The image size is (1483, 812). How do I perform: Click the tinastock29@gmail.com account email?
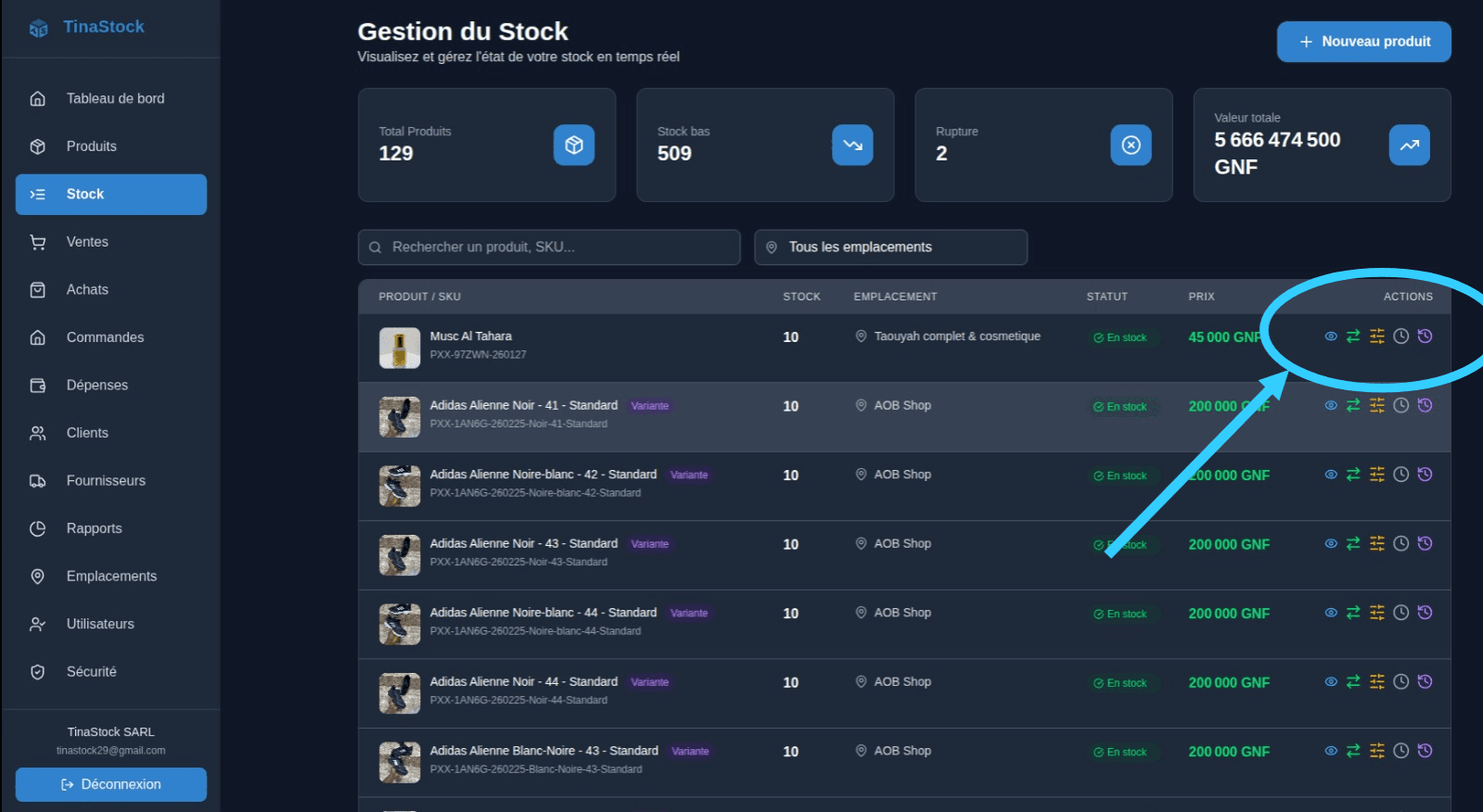tap(110, 751)
